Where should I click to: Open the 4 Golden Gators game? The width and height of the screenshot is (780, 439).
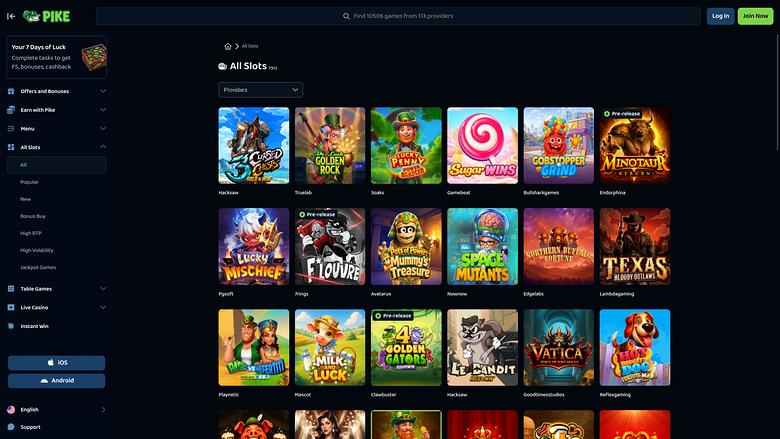(x=406, y=348)
